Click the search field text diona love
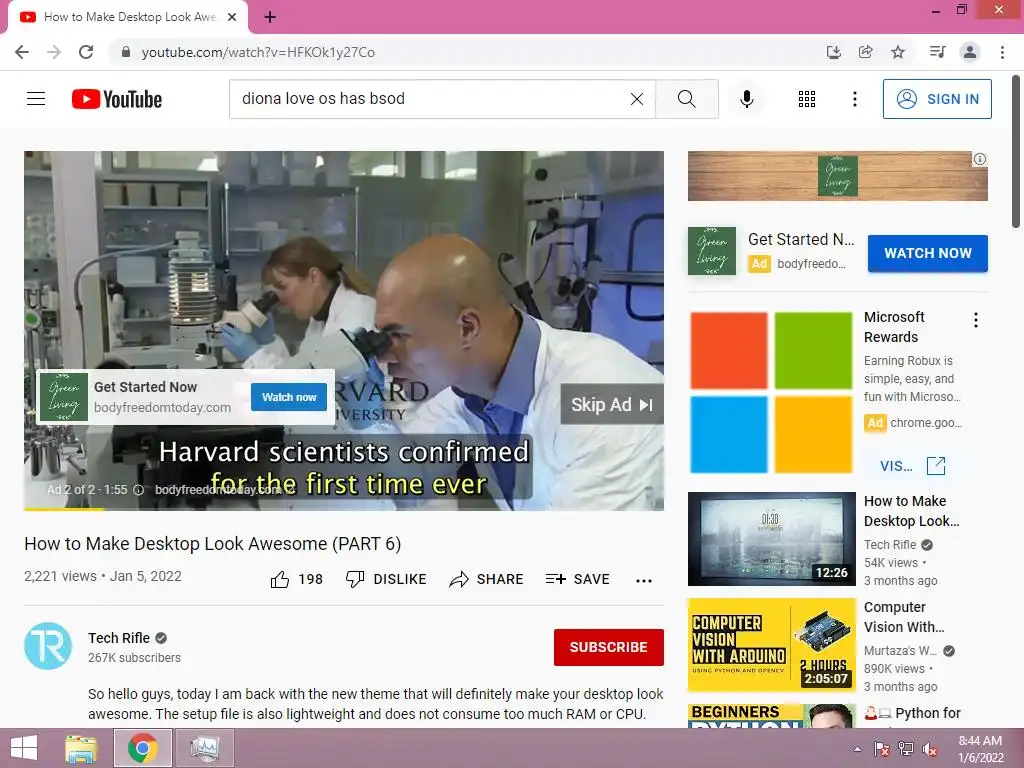1024x768 pixels. (323, 99)
